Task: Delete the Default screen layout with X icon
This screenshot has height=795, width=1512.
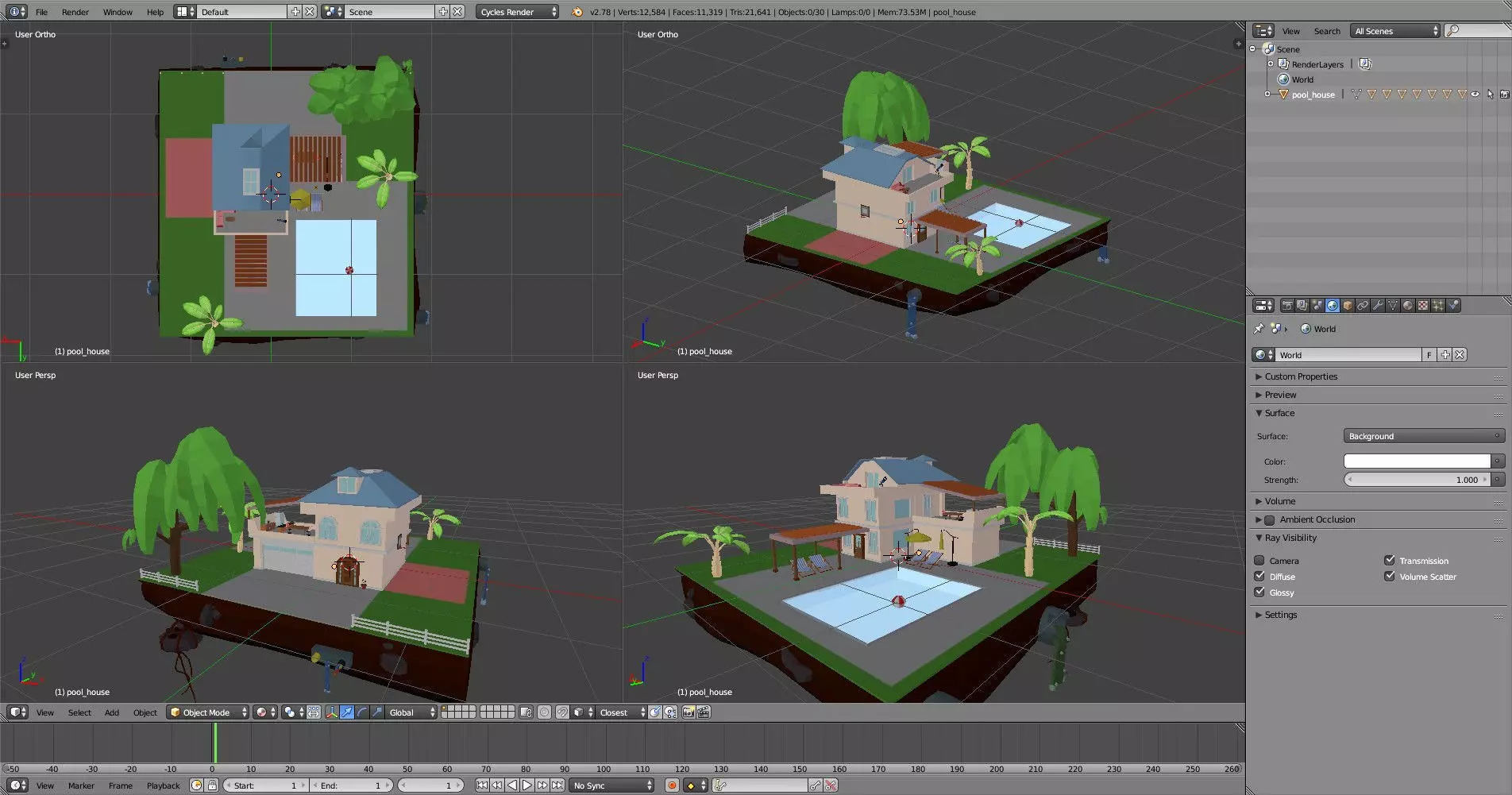Action: 310,12
